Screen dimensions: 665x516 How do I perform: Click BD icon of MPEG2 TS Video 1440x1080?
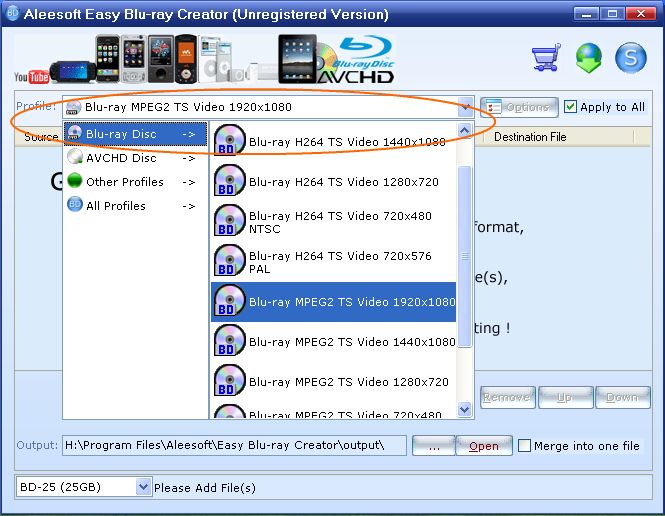(x=229, y=340)
